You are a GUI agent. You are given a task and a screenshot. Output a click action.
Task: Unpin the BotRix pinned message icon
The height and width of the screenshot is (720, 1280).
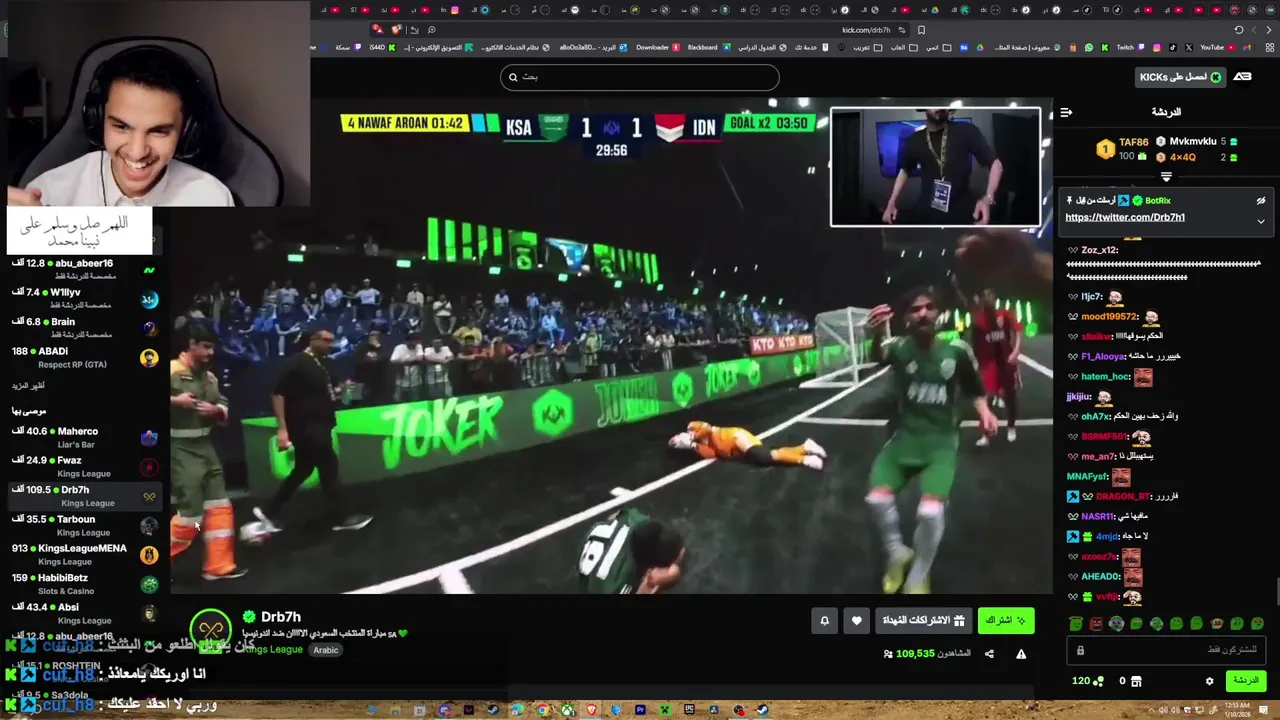[1261, 201]
